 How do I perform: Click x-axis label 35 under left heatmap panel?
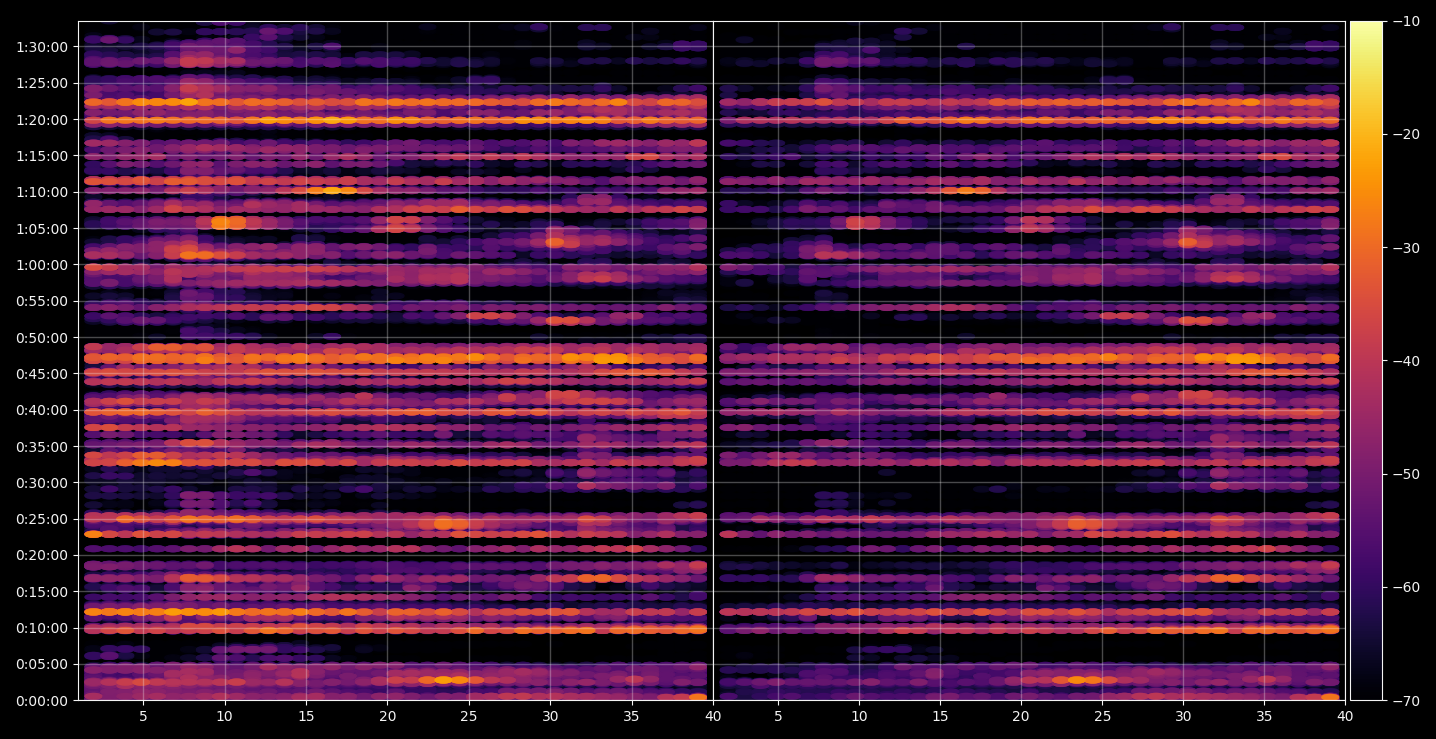coord(632,716)
